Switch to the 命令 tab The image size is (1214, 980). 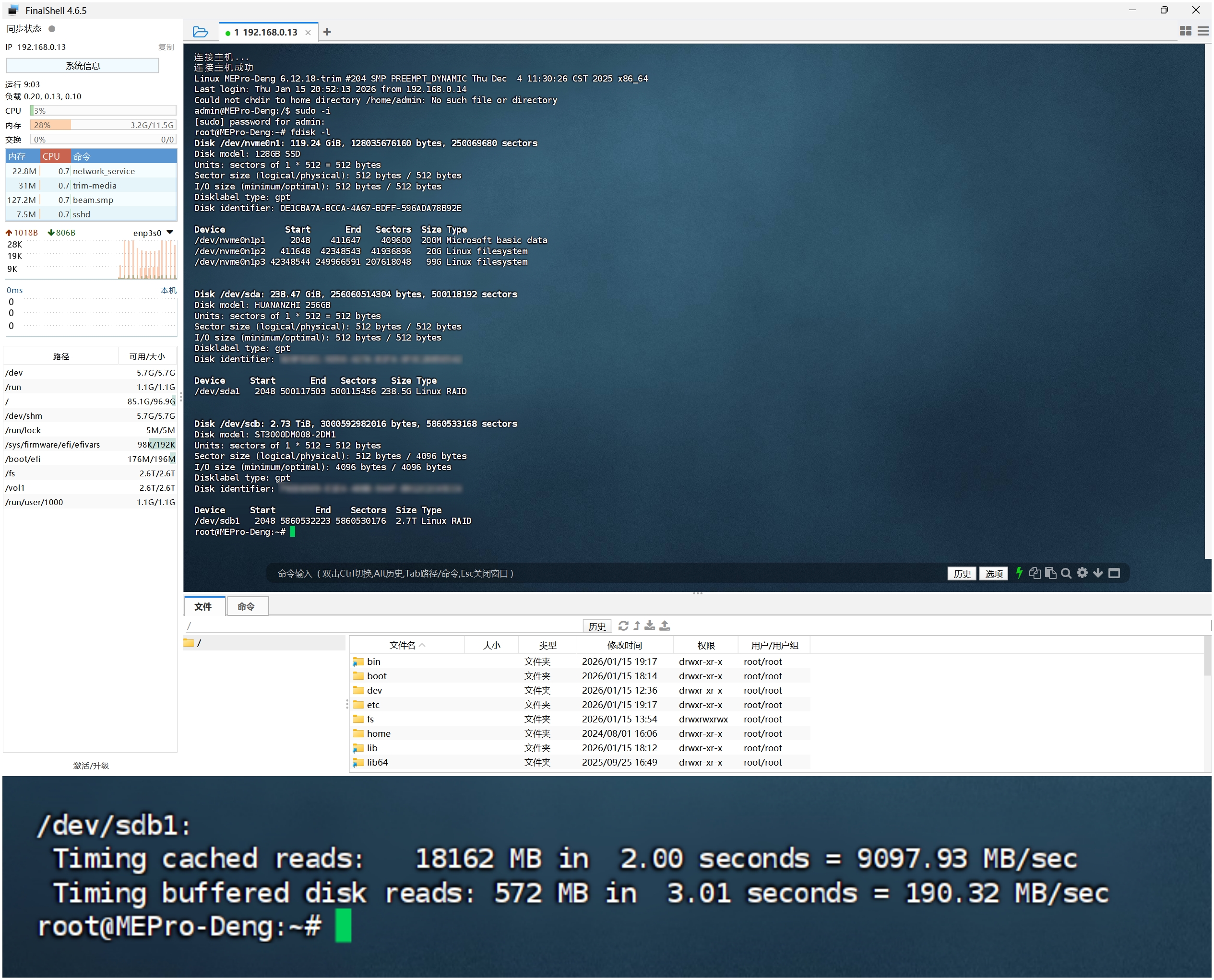click(246, 606)
